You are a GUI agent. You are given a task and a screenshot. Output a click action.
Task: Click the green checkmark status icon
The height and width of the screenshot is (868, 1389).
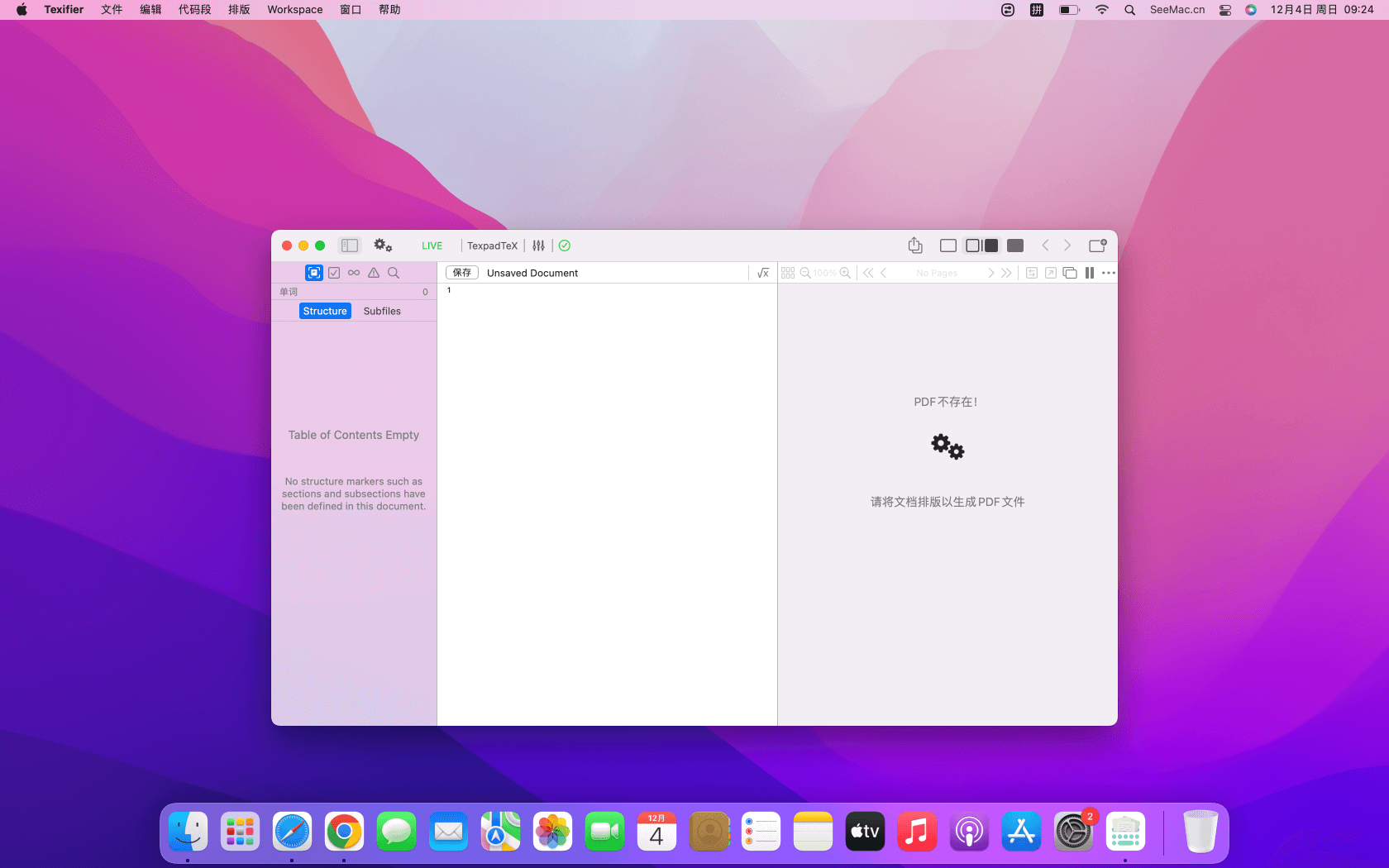click(565, 246)
